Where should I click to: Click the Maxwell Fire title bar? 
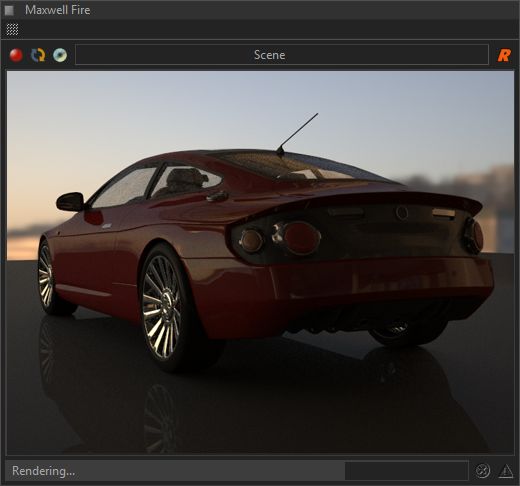pyautogui.click(x=260, y=10)
